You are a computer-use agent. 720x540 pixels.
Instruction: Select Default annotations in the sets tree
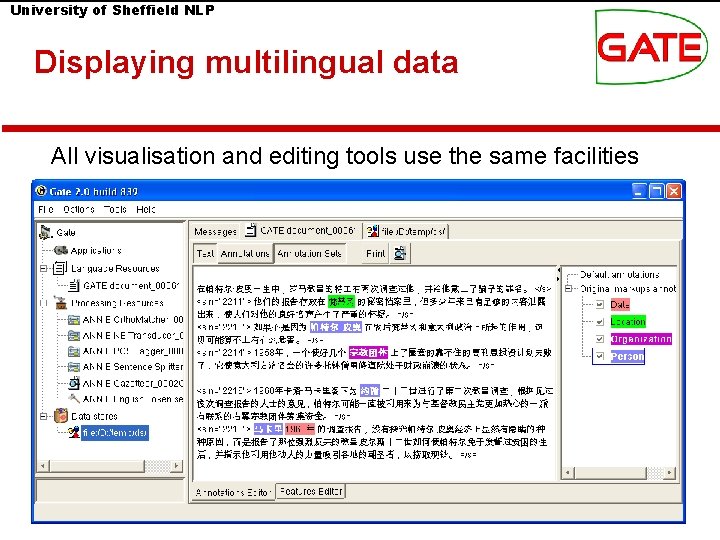tap(619, 275)
